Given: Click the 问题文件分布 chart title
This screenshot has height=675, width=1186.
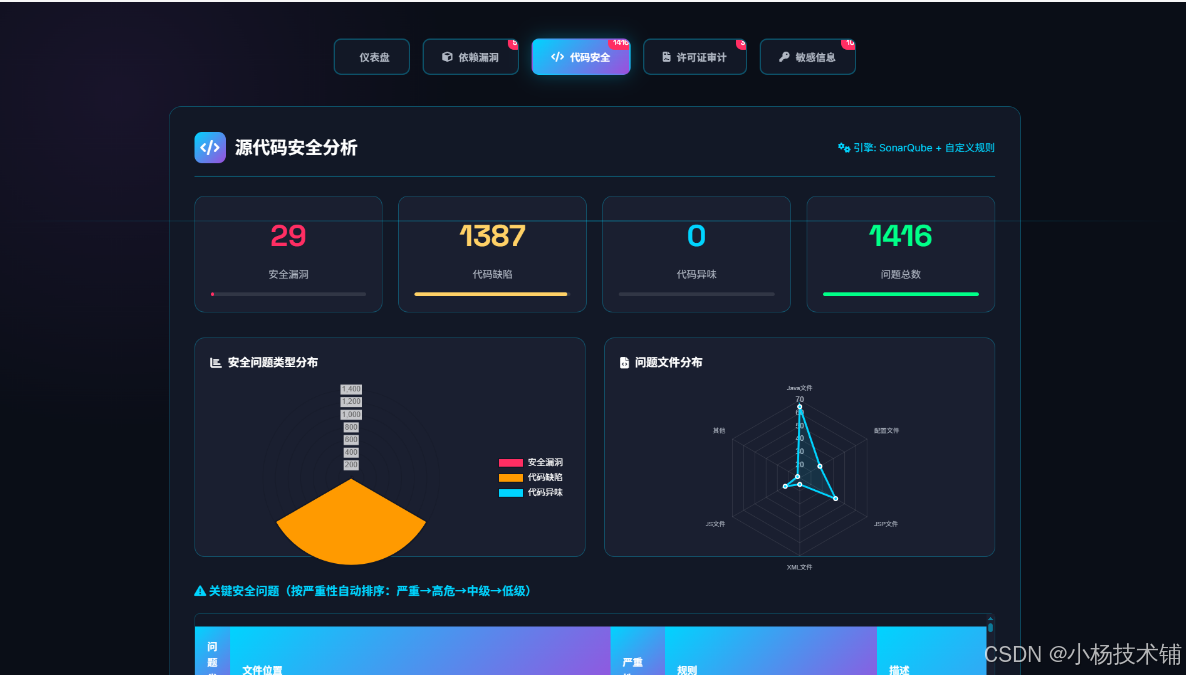Looking at the screenshot, I should click(669, 362).
